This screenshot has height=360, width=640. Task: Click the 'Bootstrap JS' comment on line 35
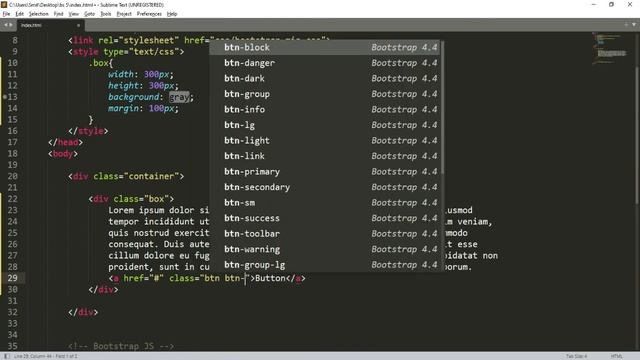[x=121, y=346]
